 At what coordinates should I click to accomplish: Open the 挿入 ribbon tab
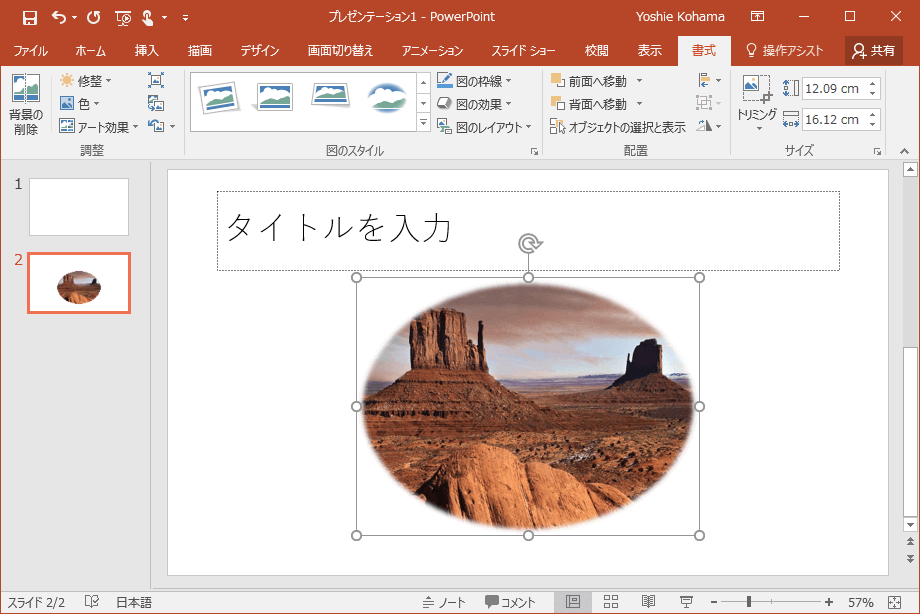tap(146, 50)
